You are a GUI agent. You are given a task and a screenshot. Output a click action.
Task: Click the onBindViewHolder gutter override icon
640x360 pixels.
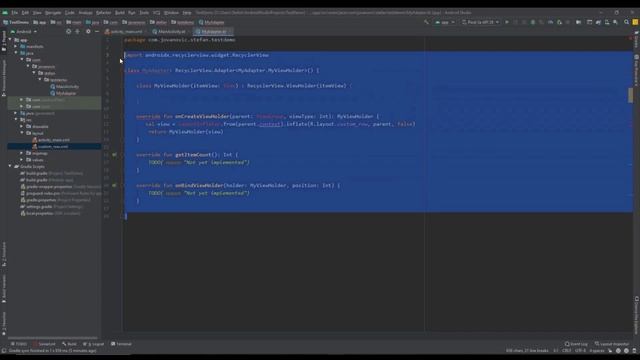click(114, 185)
